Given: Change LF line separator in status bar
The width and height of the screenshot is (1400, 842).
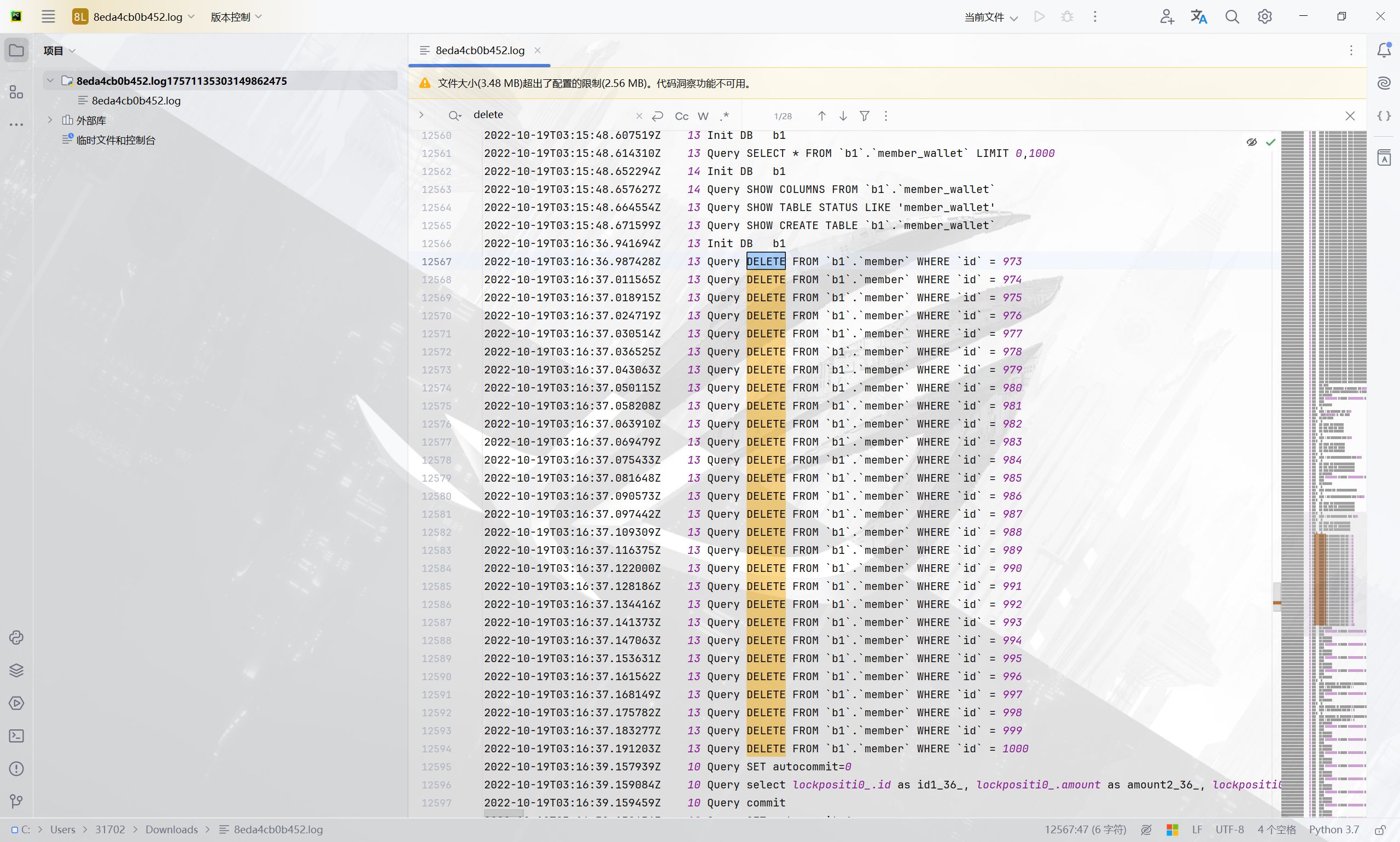Looking at the screenshot, I should (x=1197, y=829).
